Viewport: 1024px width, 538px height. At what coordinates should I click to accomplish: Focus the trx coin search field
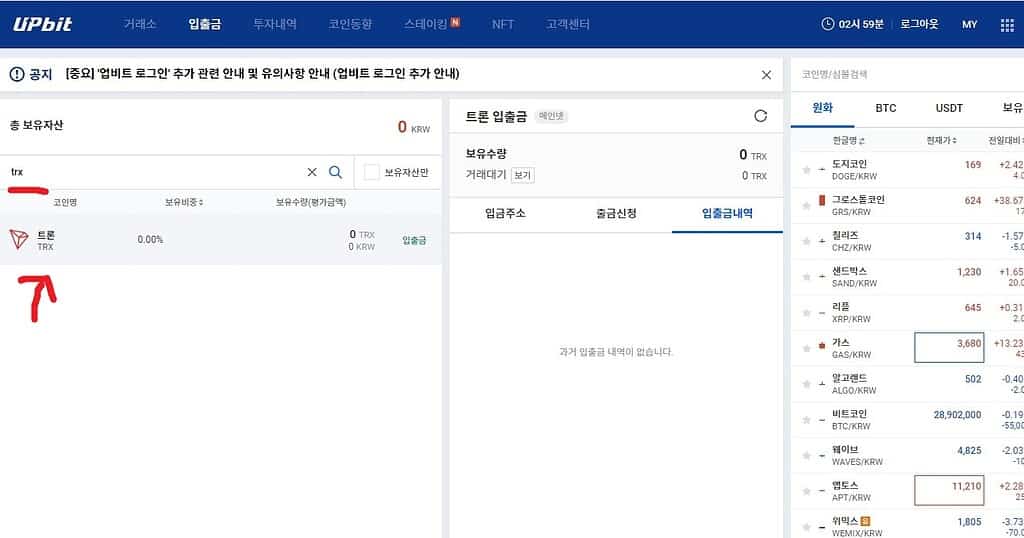tap(154, 172)
